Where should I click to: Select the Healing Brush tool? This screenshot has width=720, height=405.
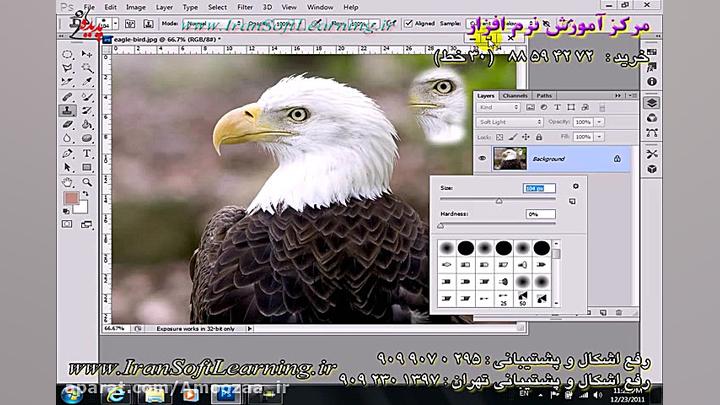[68, 96]
